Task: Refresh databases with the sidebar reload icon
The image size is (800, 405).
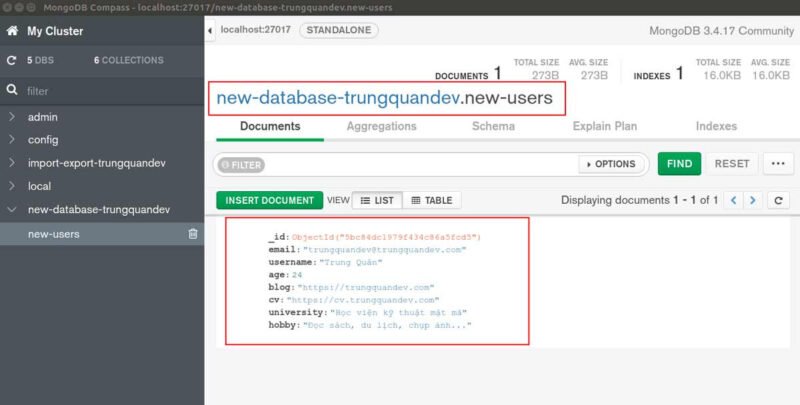Action: [11, 61]
